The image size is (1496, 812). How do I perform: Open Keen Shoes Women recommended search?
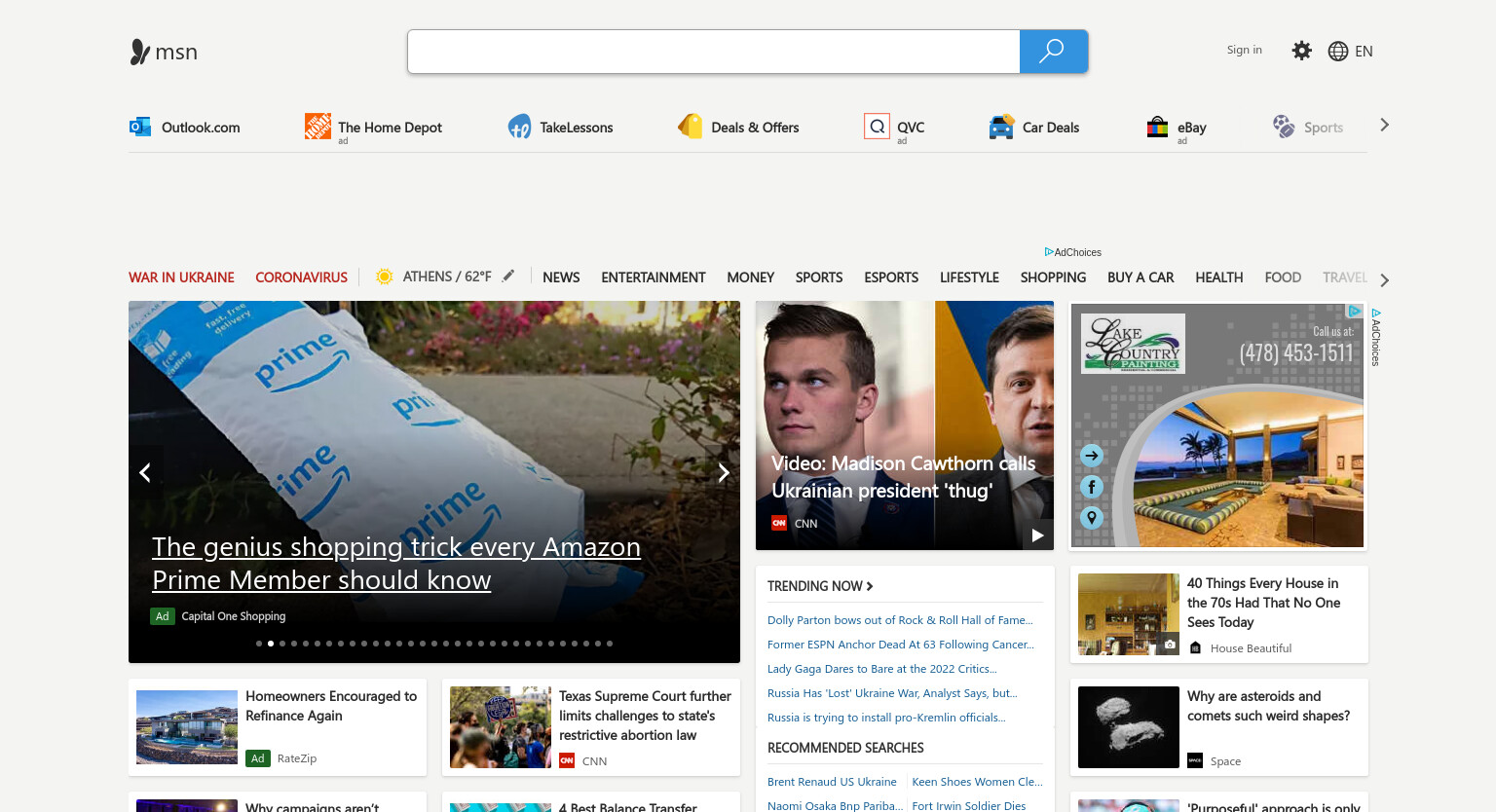click(x=977, y=782)
